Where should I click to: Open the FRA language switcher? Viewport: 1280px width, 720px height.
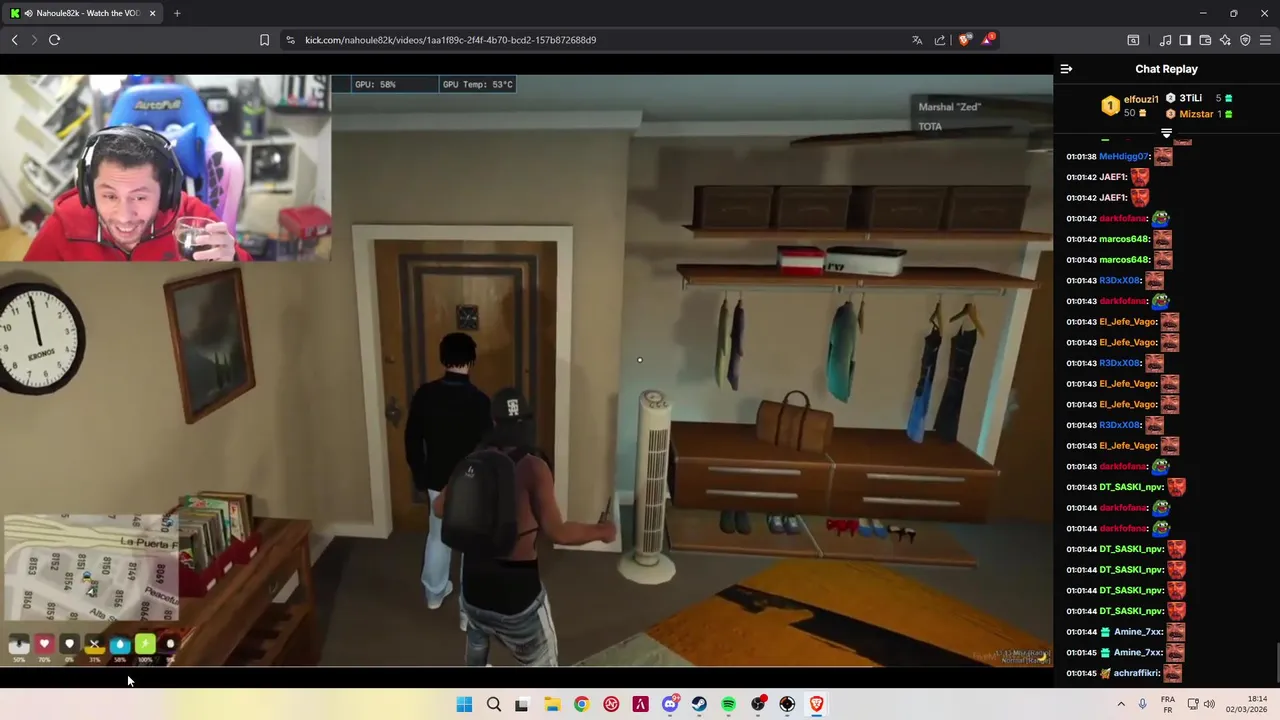(x=1168, y=704)
